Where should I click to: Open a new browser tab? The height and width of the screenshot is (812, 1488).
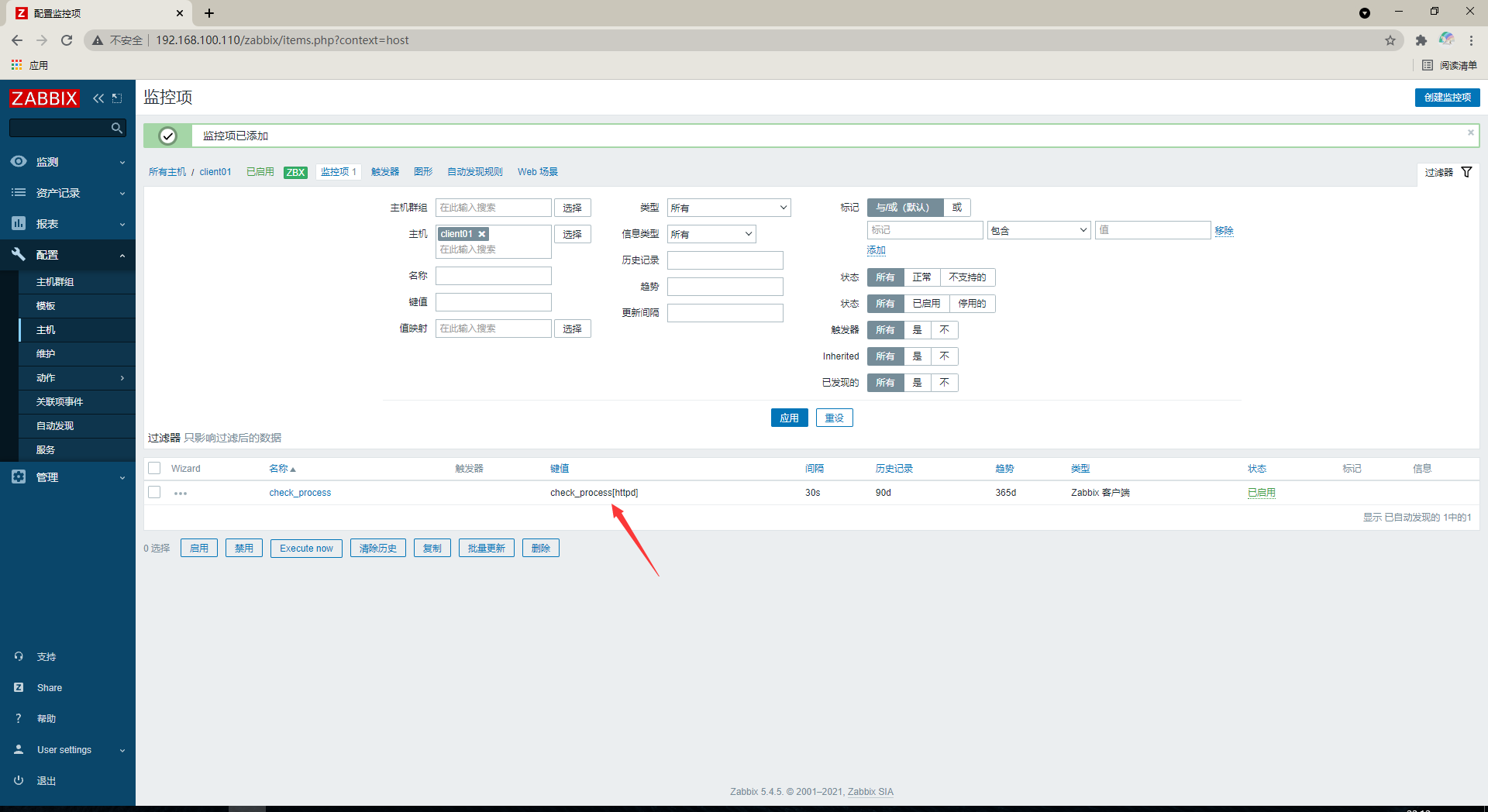(x=209, y=13)
